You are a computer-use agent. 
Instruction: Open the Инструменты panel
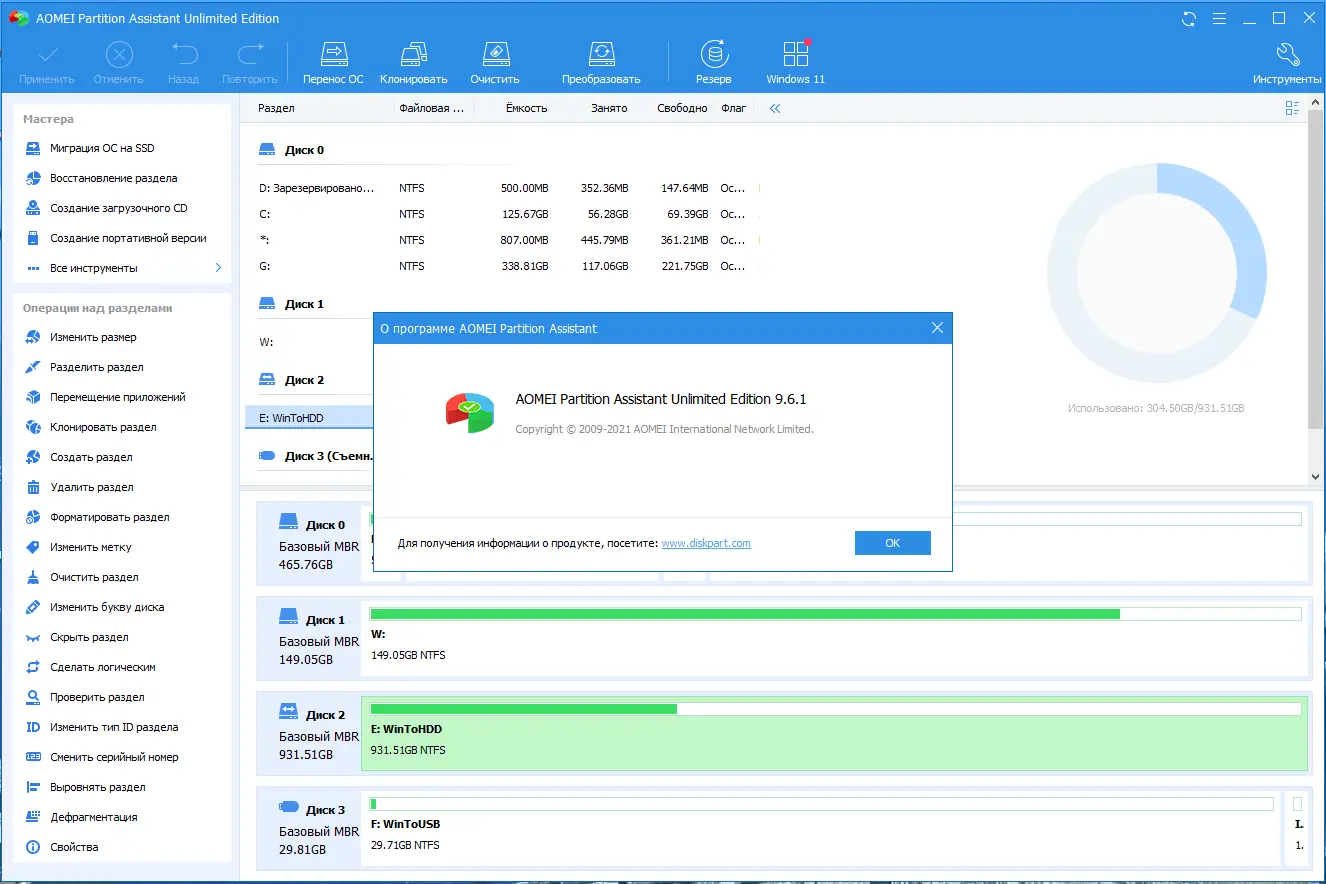point(1288,60)
